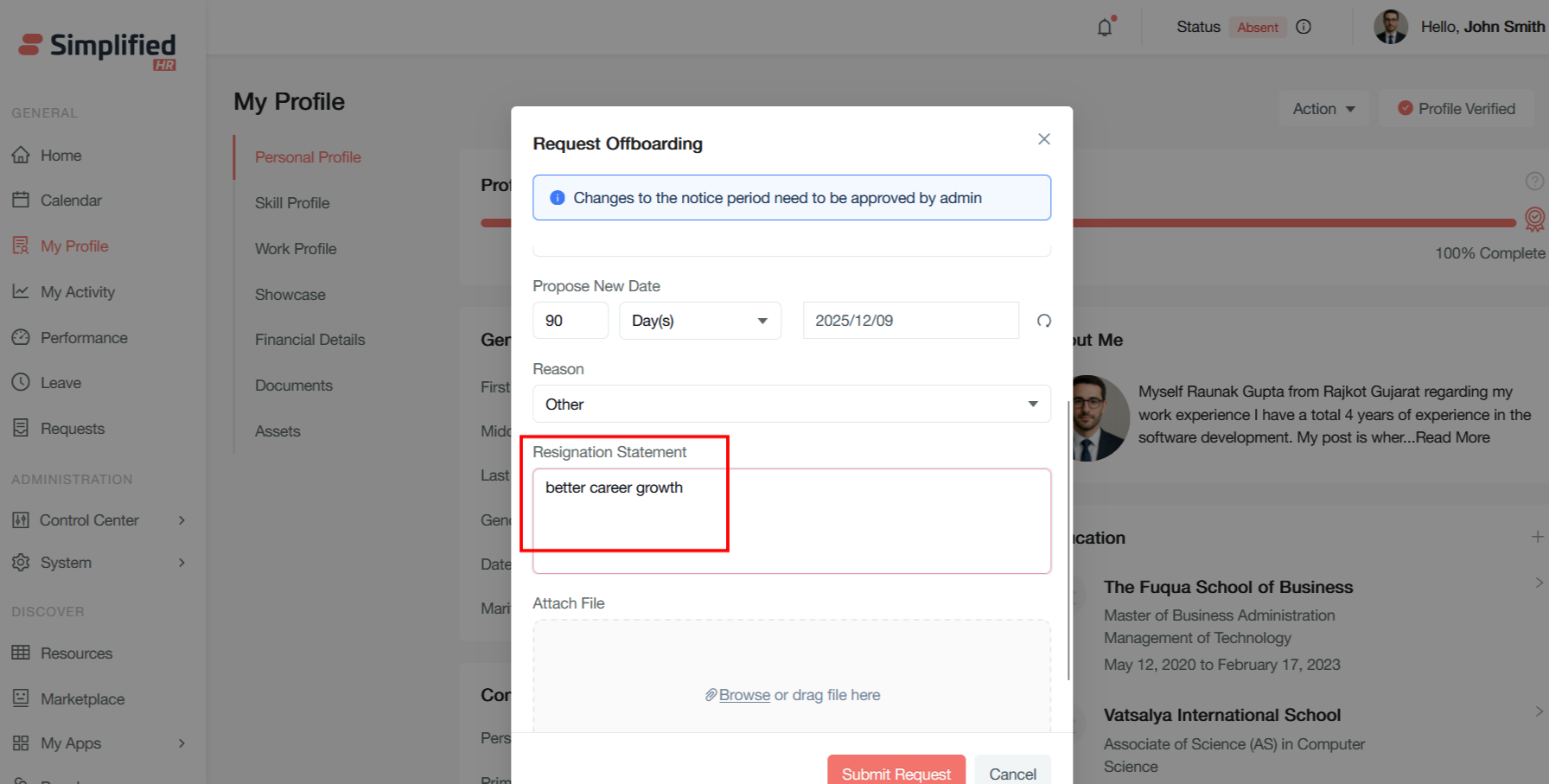
Task: Click the status info icon
Action: (1304, 27)
